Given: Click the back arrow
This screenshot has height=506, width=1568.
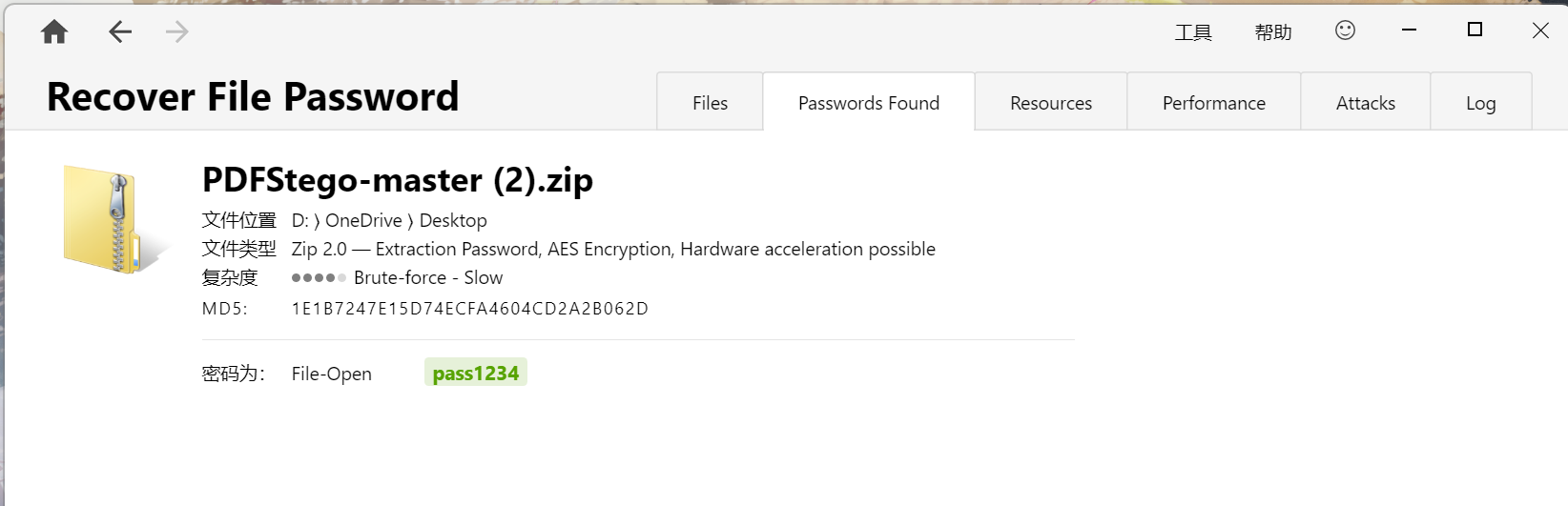Looking at the screenshot, I should [x=120, y=32].
